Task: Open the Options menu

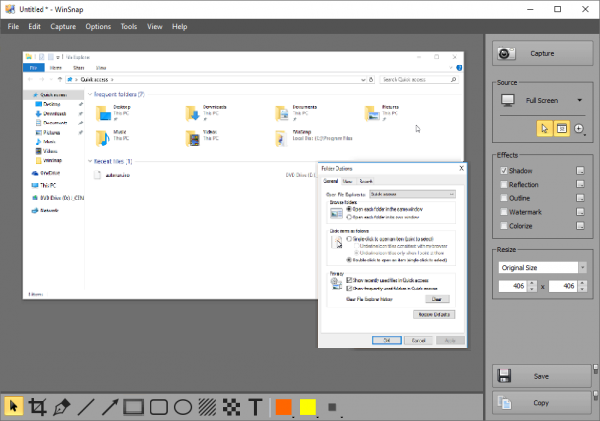Action: pyautogui.click(x=98, y=26)
